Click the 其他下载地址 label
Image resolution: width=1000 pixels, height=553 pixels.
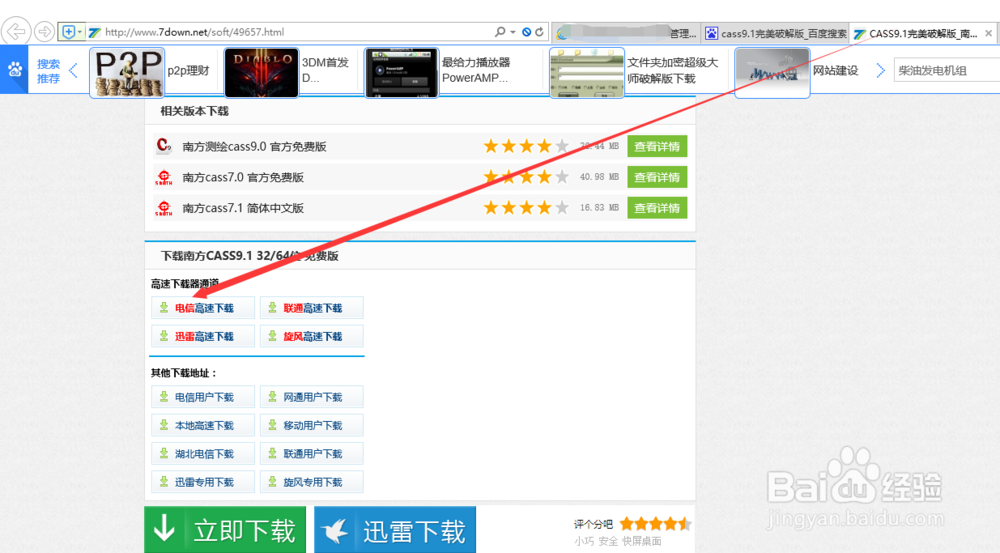point(184,373)
